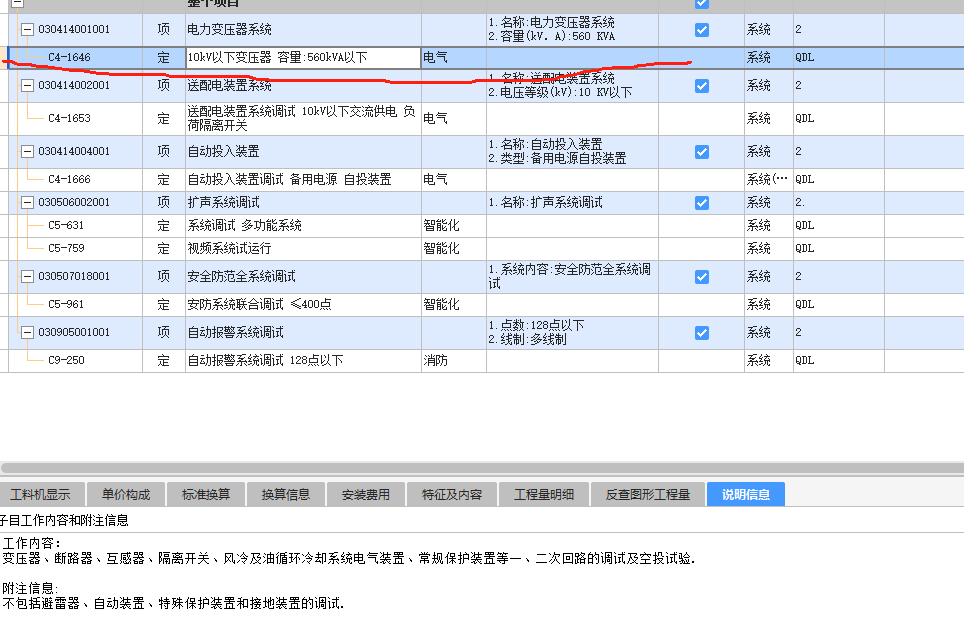Click cell 自动投入装置调试 备用电源 自投装置
964x626 pixels.
(x=303, y=180)
